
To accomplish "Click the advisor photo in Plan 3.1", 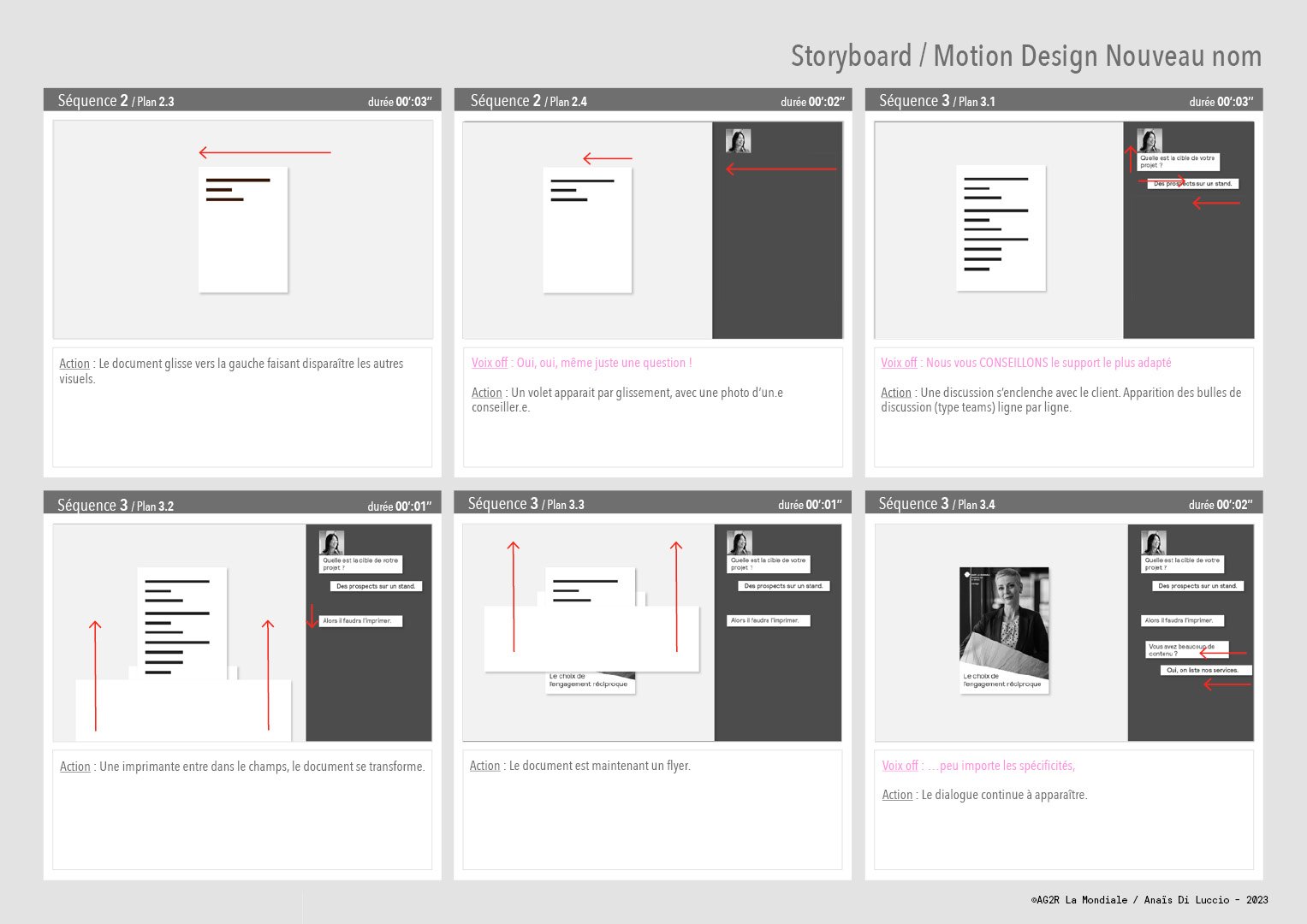I will 1149,141.
